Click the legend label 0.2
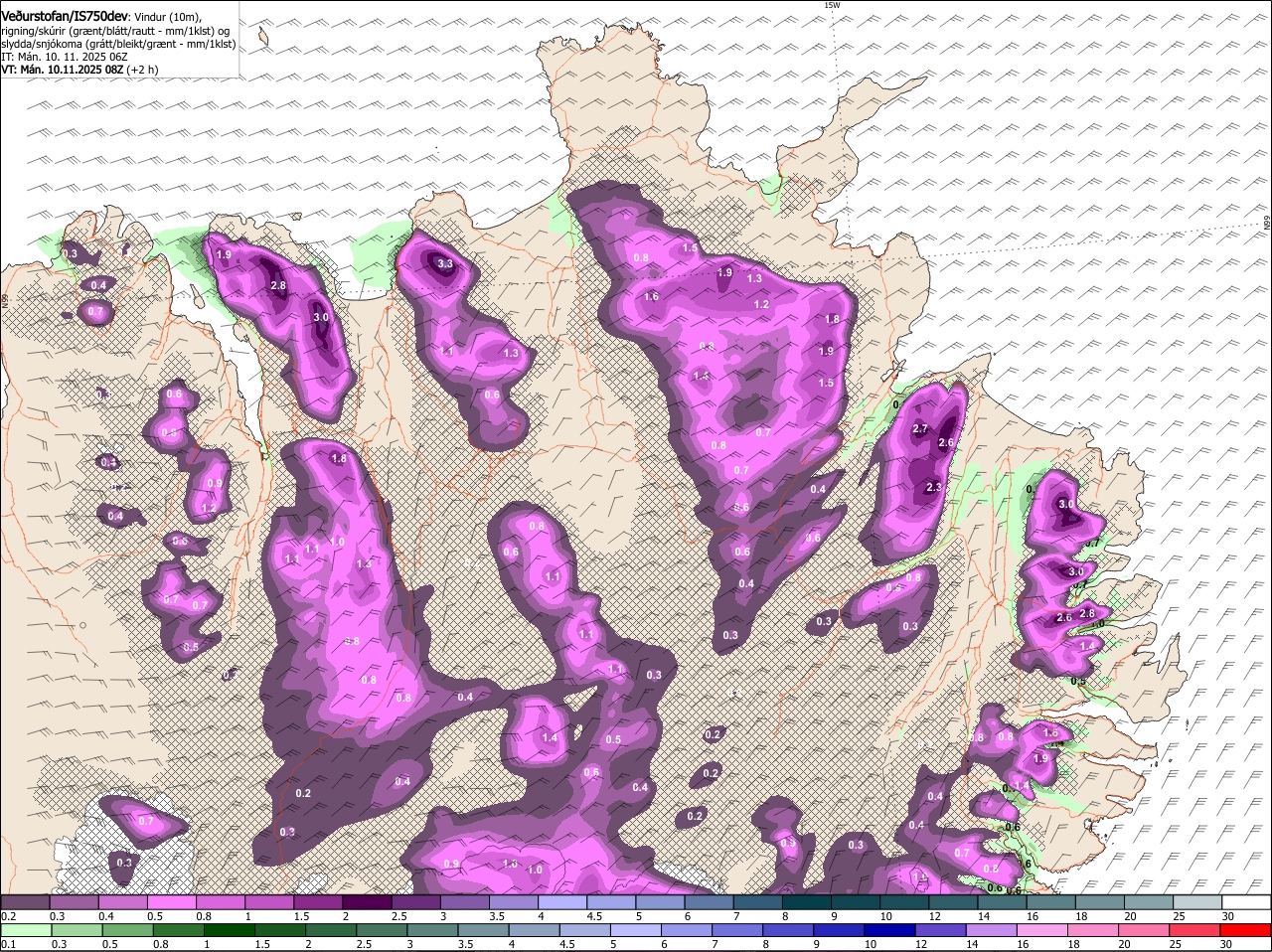Screen dimensions: 1272x952 pos(8,915)
